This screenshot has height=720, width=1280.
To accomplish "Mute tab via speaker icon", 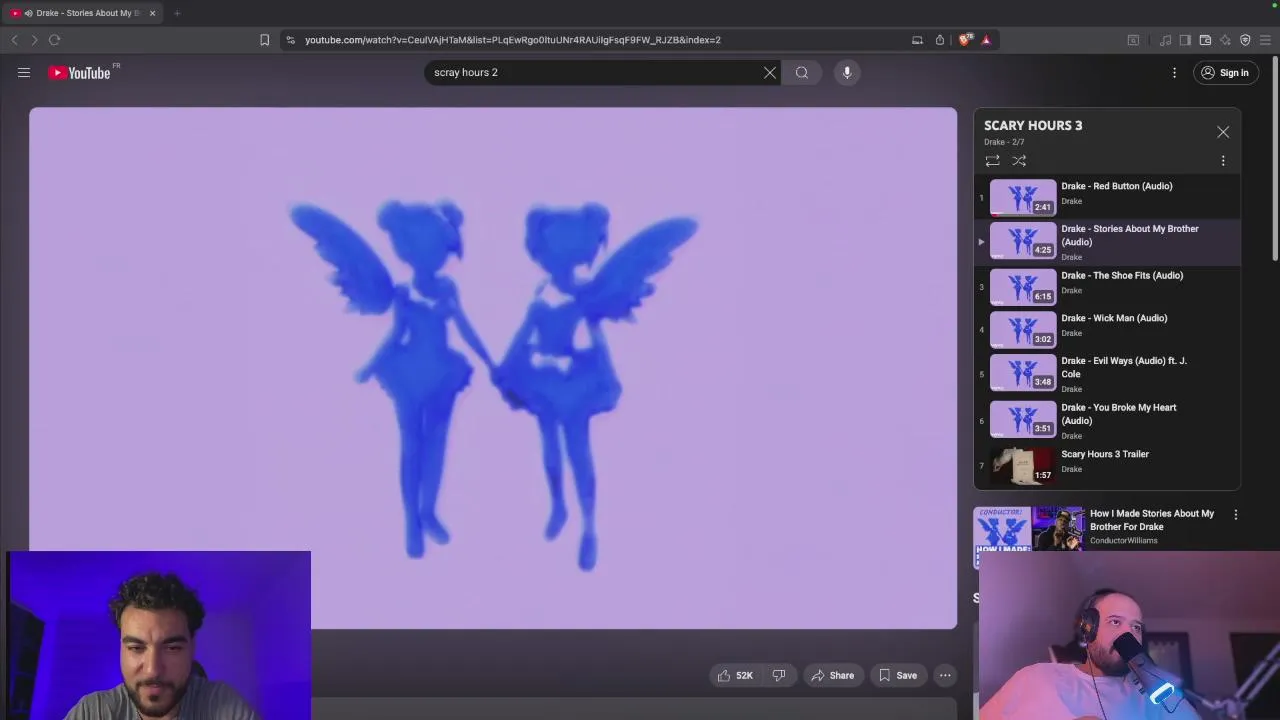I will tap(28, 13).
